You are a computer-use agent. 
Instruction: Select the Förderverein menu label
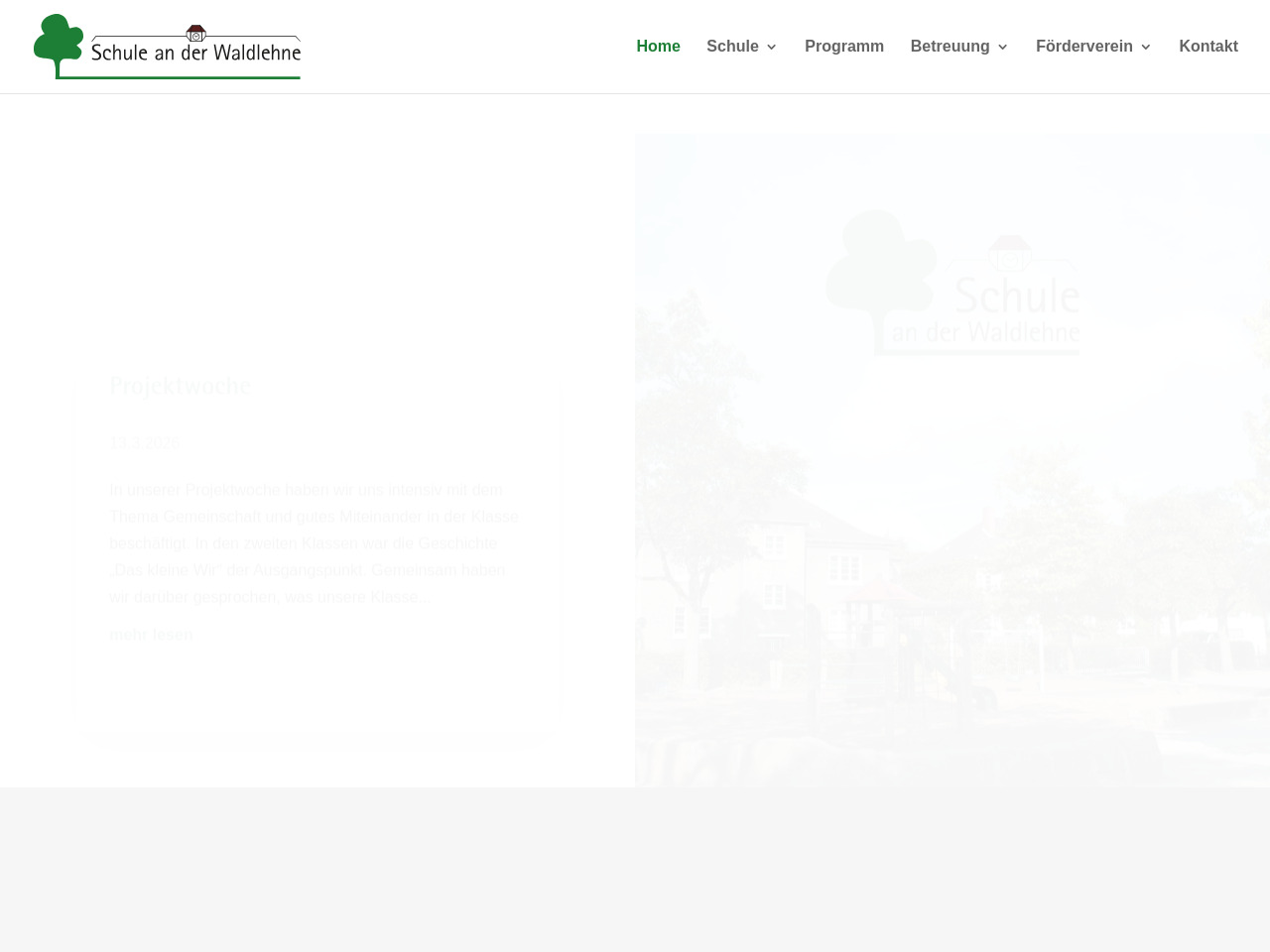click(x=1083, y=47)
